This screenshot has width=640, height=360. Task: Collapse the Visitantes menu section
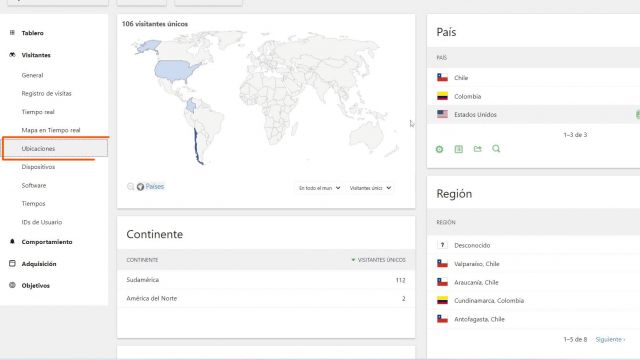coord(36,55)
